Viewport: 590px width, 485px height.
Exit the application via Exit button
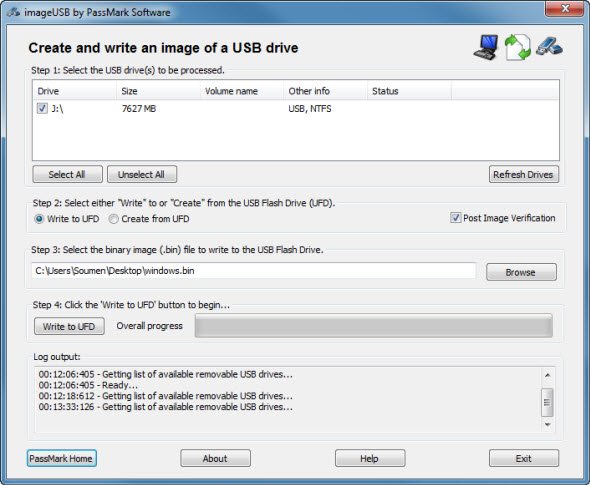click(x=524, y=458)
